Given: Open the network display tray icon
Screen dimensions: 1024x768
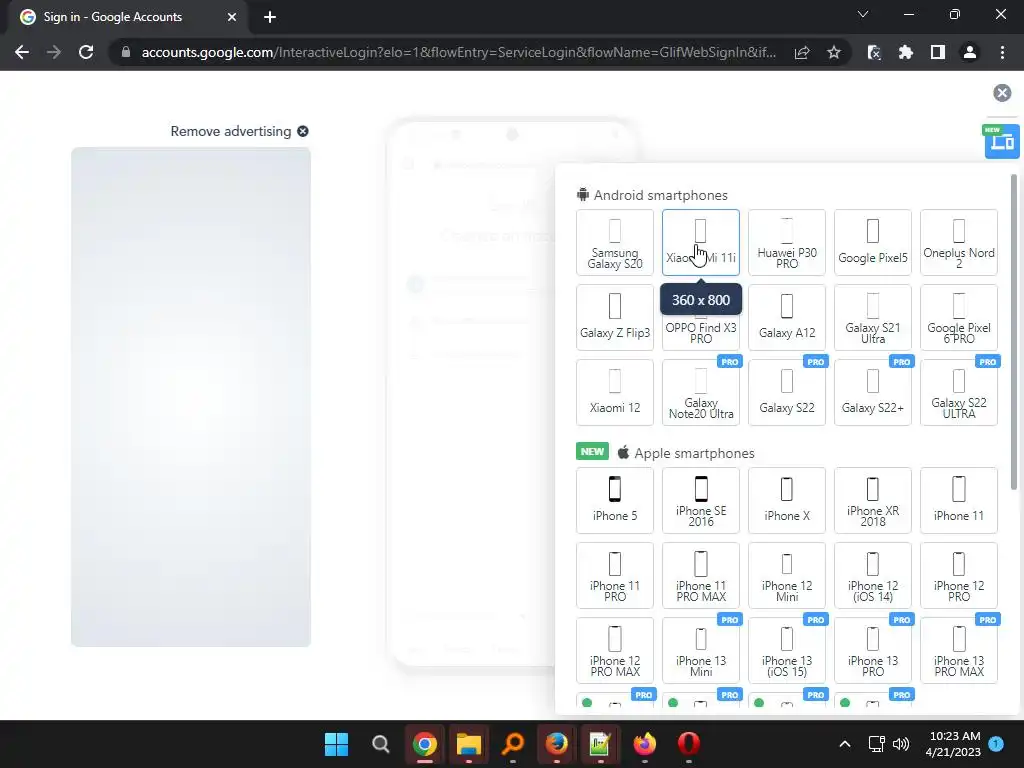Looking at the screenshot, I should tap(876, 744).
